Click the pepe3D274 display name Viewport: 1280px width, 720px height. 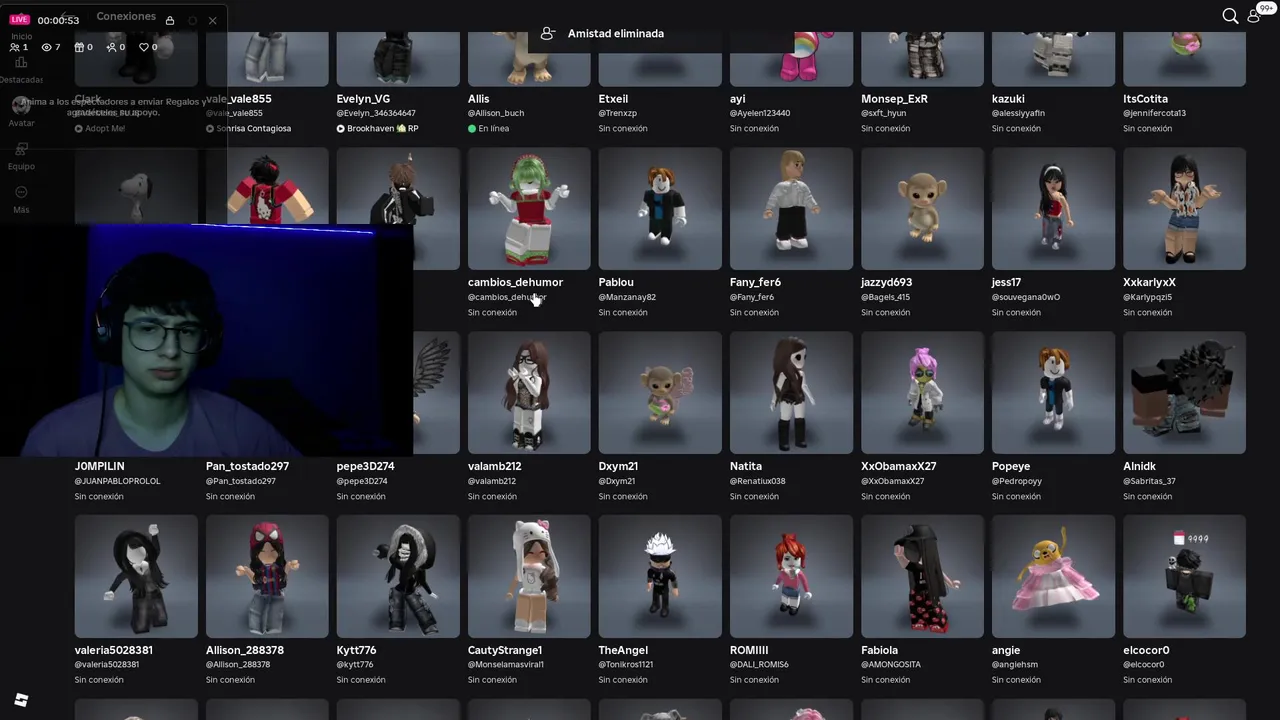pos(365,466)
